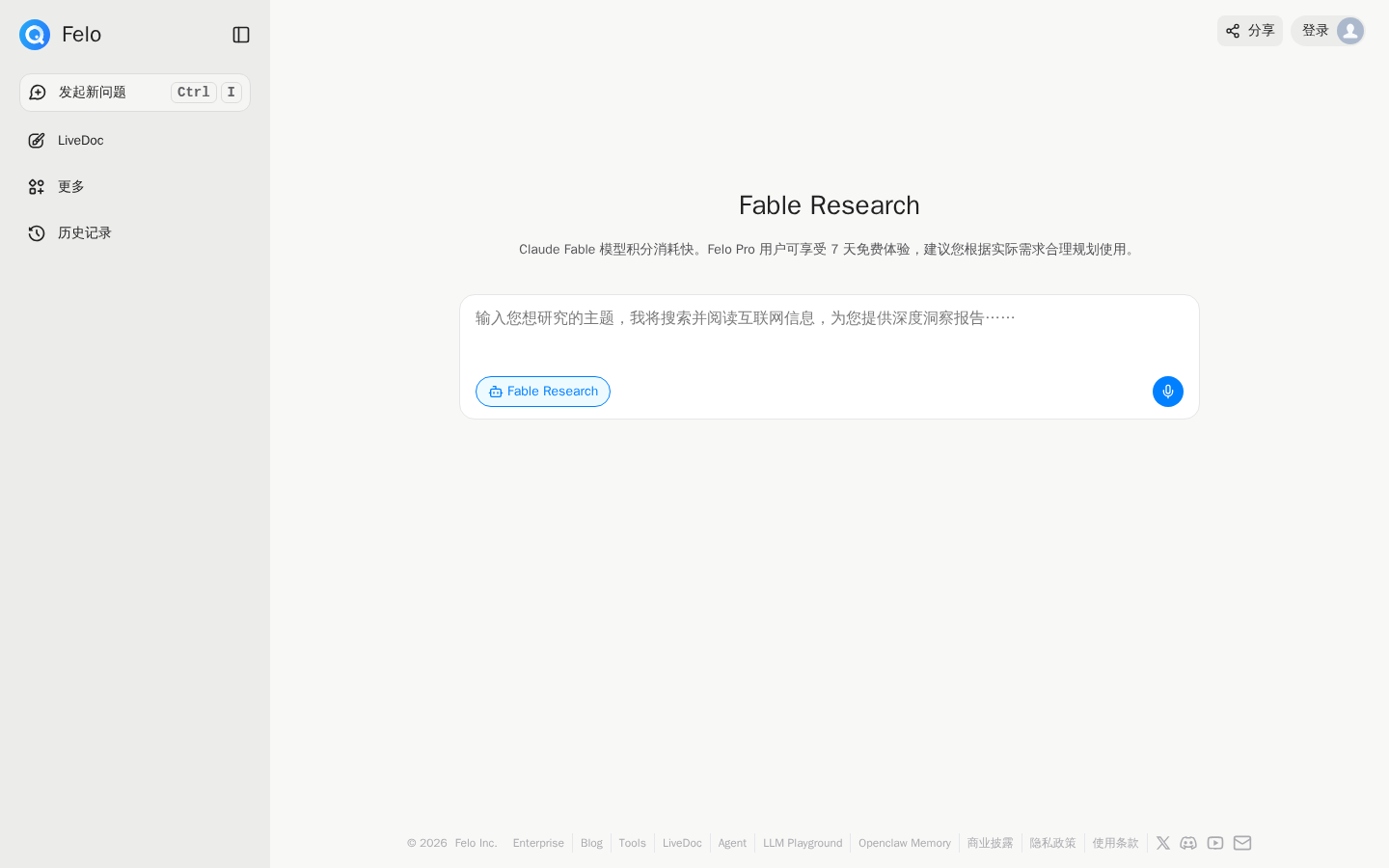Toggle the Fable Research mode chip
The image size is (1389, 868).
point(543,392)
